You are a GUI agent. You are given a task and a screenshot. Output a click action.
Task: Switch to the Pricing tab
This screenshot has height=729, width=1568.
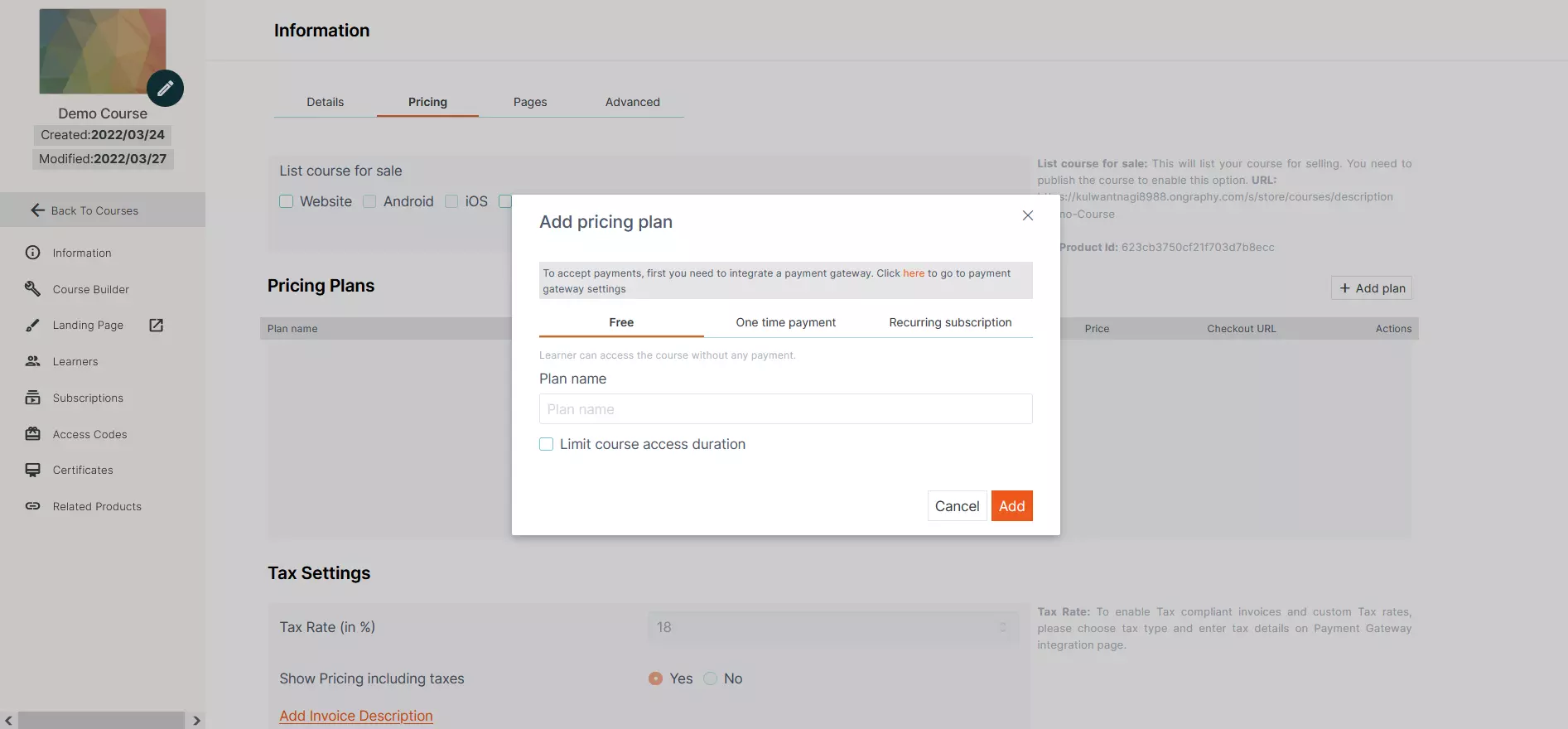point(427,102)
